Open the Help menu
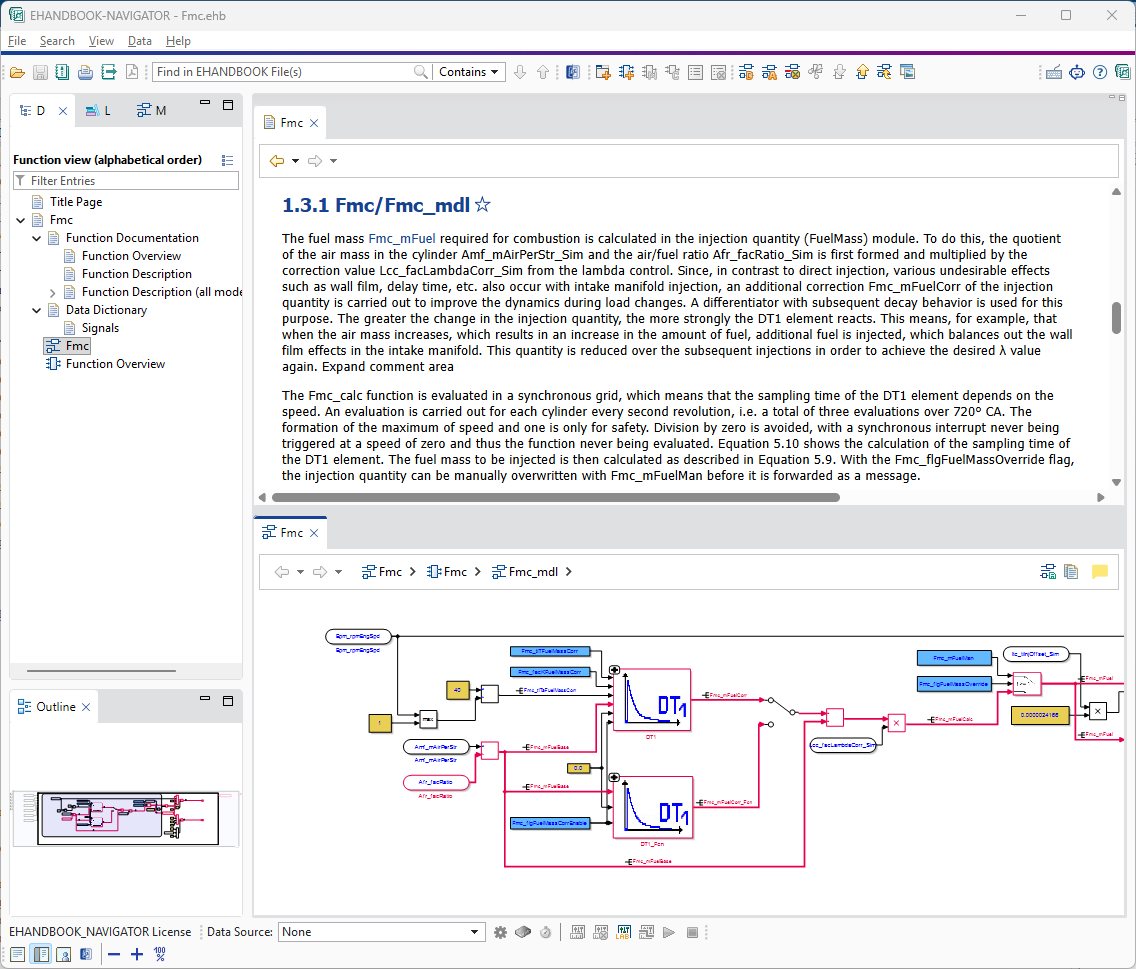Viewport: 1136px width, 969px height. tap(178, 41)
